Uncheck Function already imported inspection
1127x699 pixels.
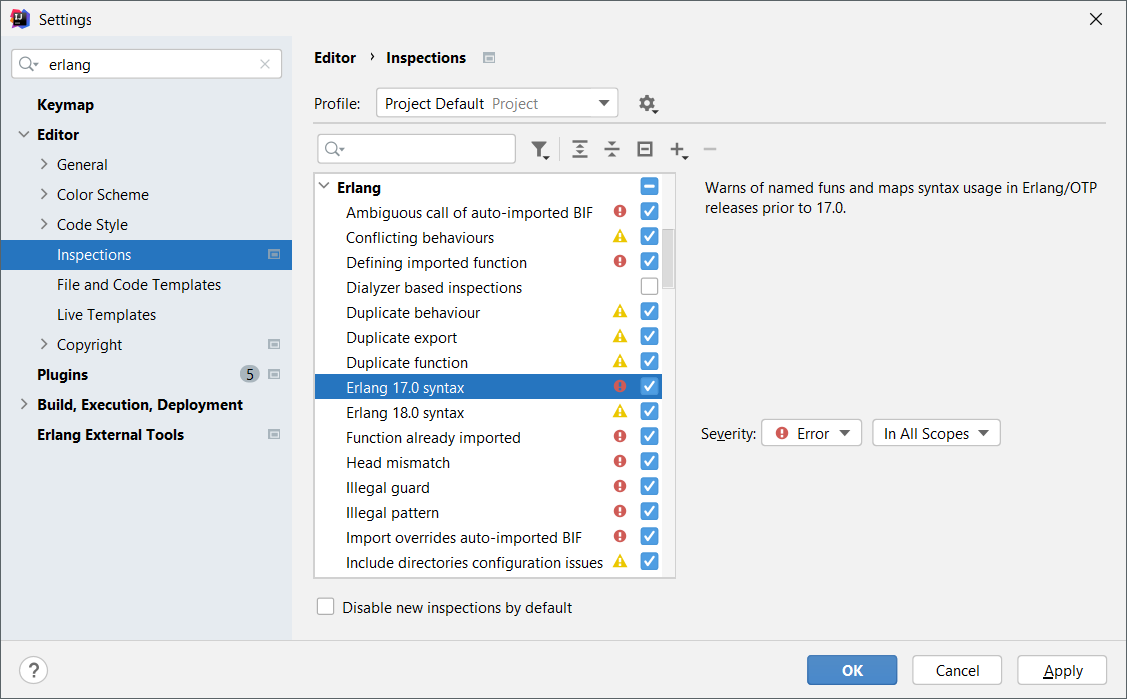click(x=649, y=436)
